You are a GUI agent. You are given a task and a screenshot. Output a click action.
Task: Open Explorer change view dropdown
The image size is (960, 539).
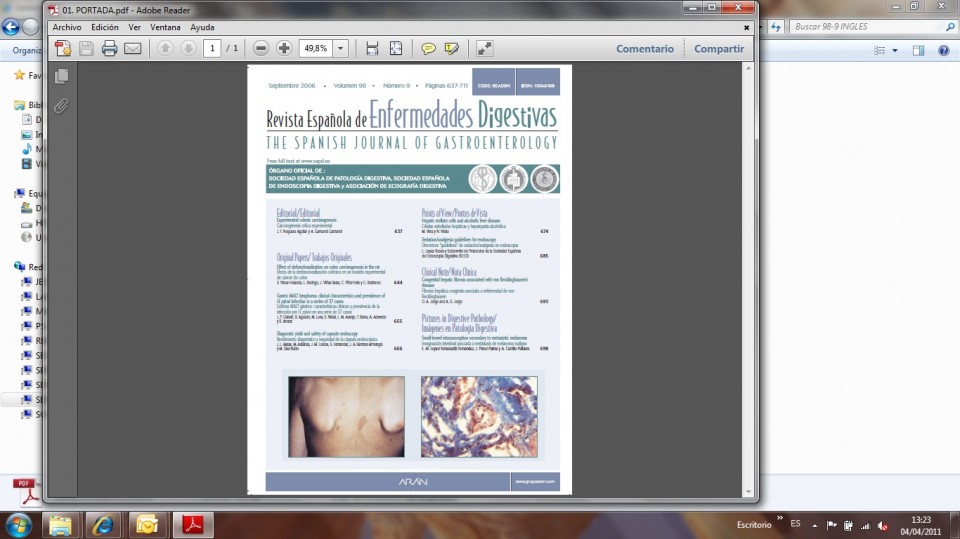point(895,50)
